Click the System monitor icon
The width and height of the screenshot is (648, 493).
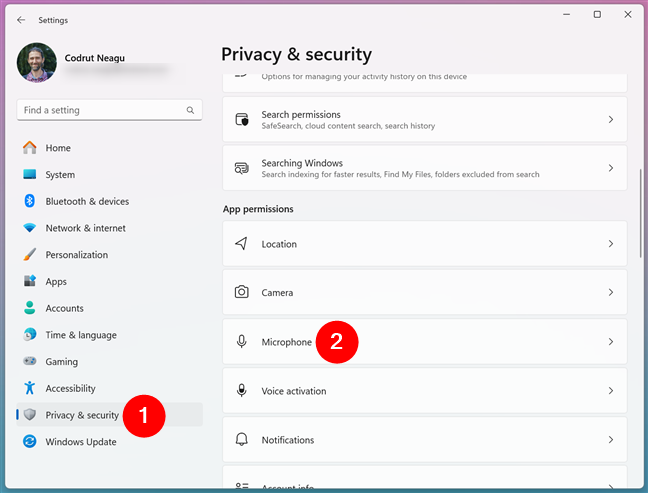(x=29, y=174)
